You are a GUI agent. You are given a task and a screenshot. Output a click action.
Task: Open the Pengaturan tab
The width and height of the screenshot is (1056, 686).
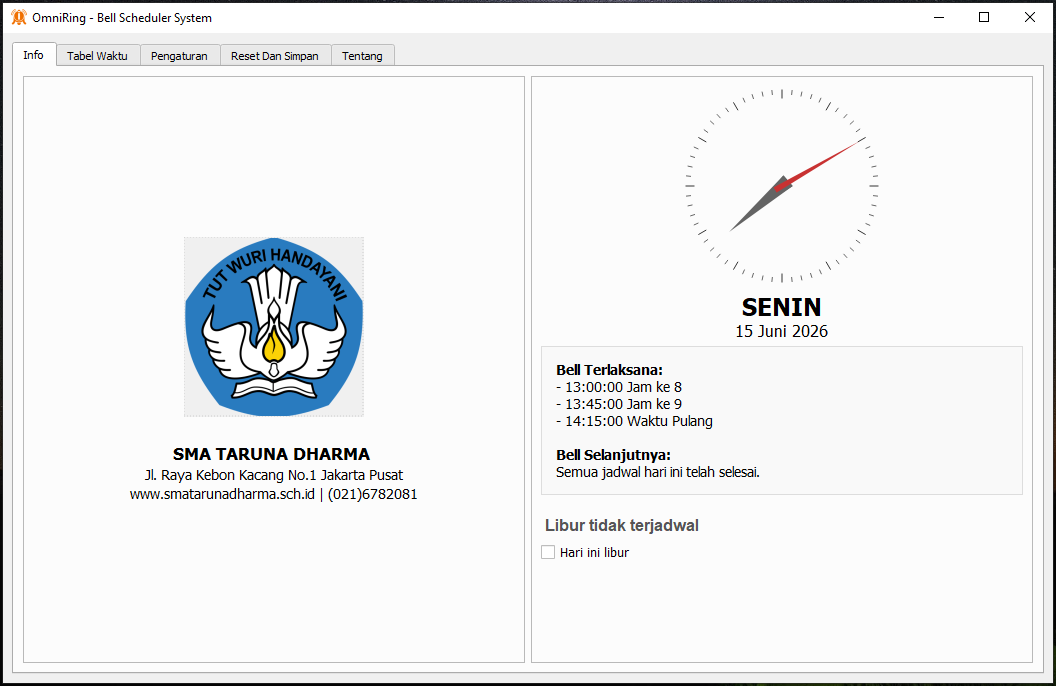(x=179, y=56)
